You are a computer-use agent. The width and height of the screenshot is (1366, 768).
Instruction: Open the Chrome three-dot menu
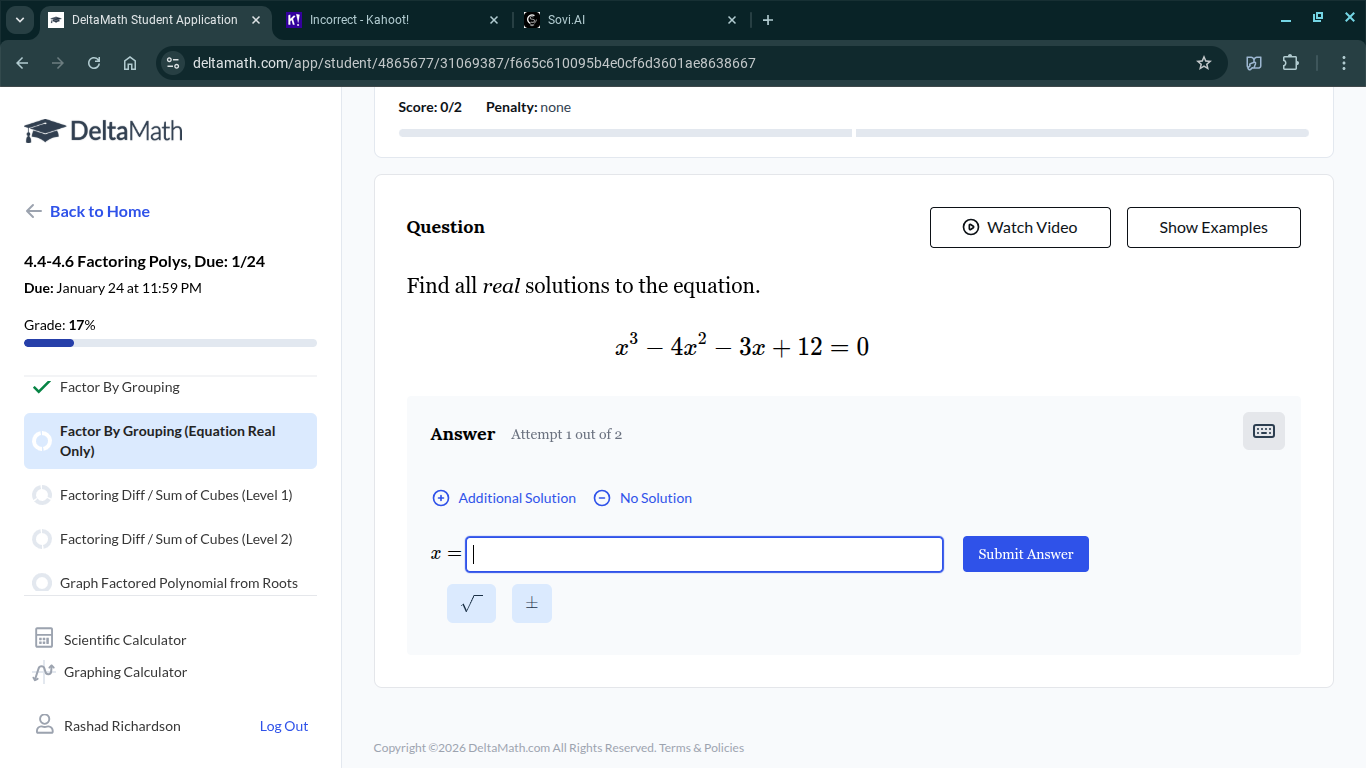1345,63
